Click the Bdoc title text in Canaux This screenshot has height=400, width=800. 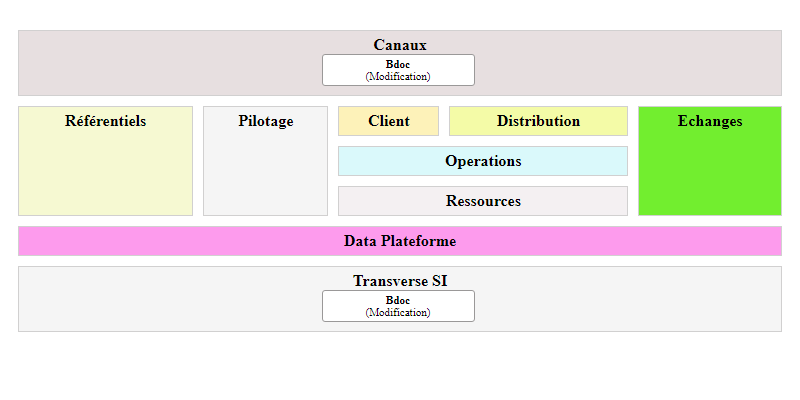tap(398, 65)
